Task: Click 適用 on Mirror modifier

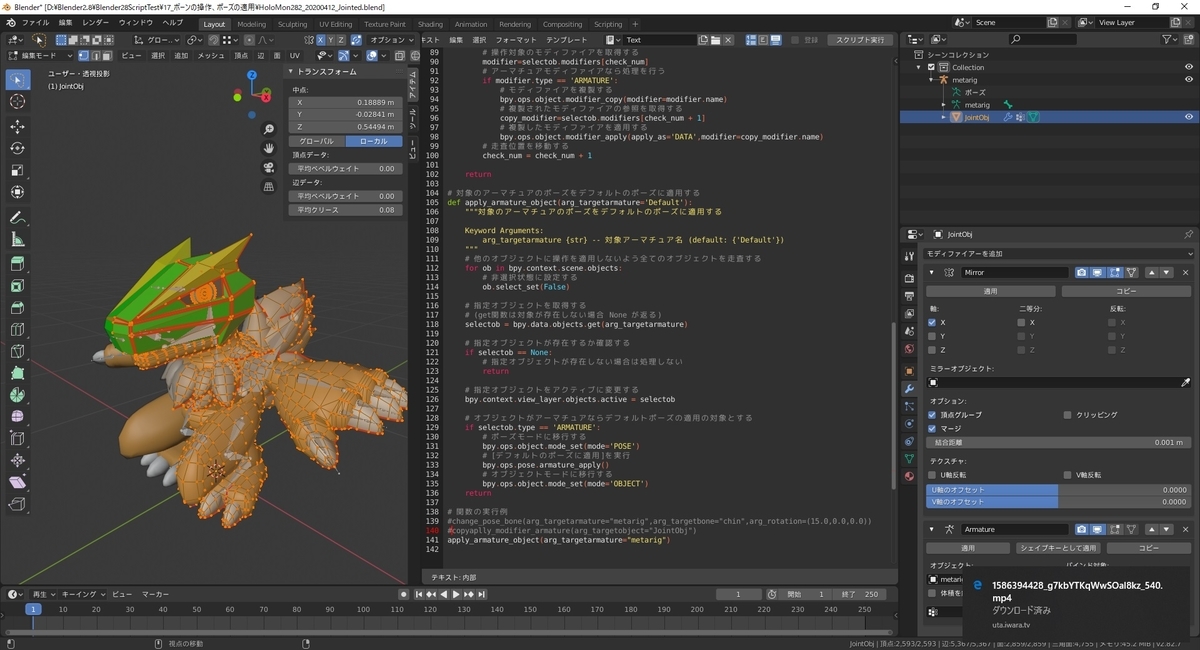Action: point(990,291)
